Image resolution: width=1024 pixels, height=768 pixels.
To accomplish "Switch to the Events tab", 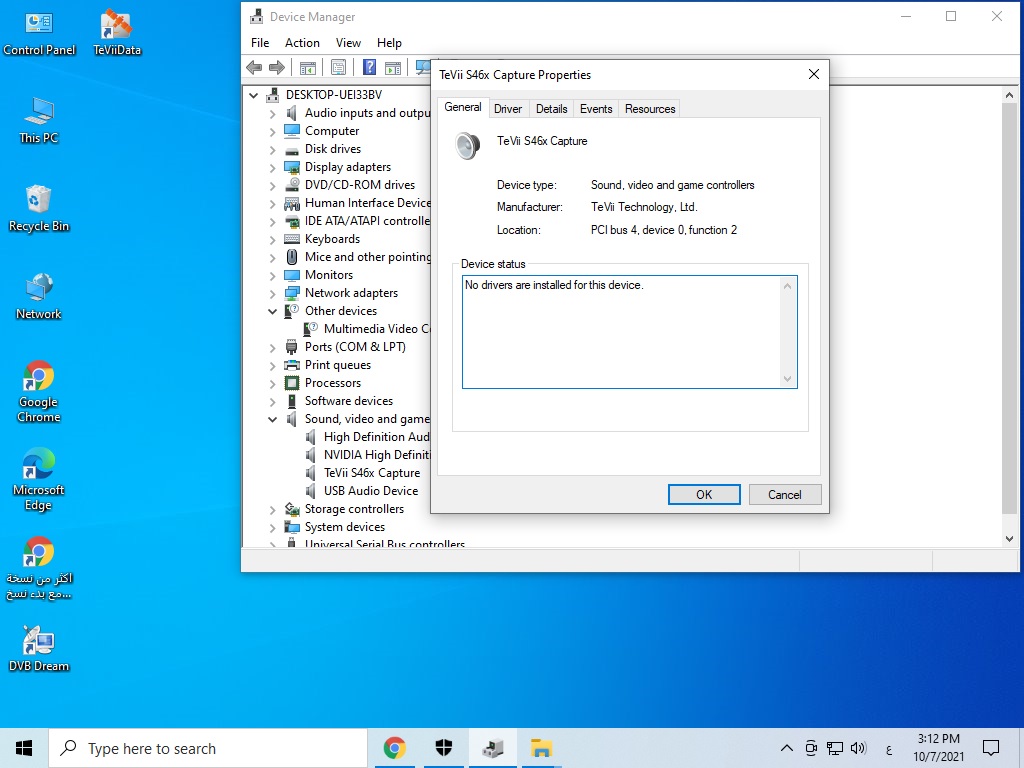I will point(596,108).
